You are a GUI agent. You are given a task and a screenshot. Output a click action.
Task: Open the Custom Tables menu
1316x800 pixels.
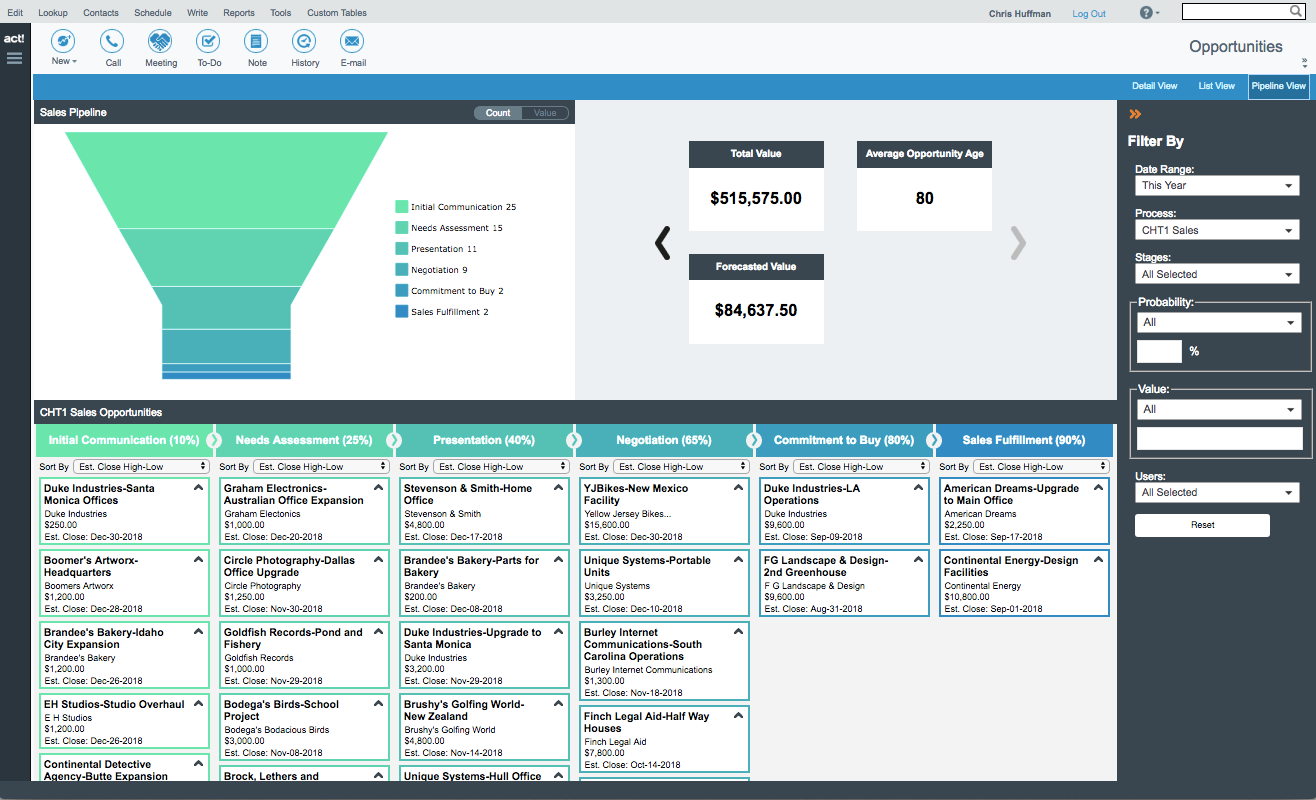(337, 13)
